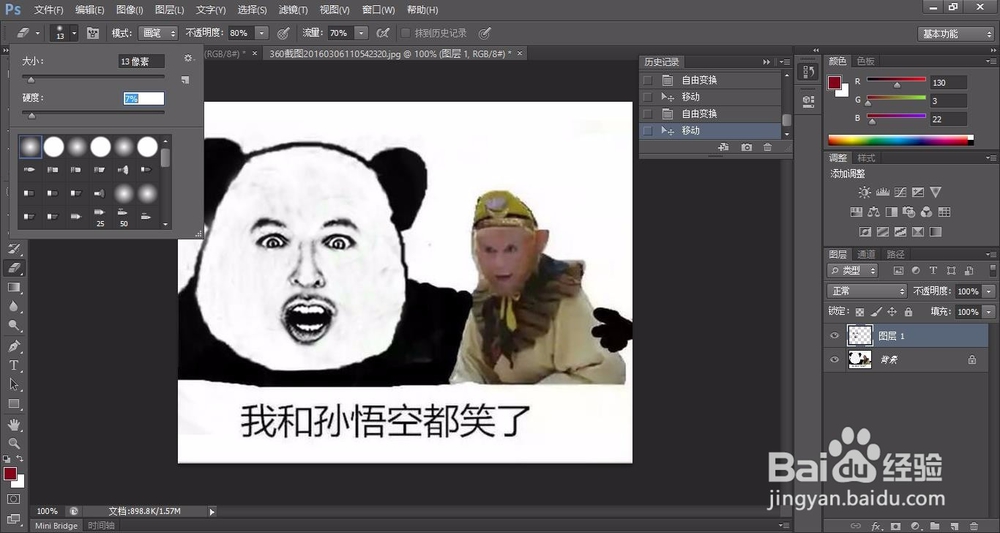
Task: Select the Pen tool
Action: (14, 346)
